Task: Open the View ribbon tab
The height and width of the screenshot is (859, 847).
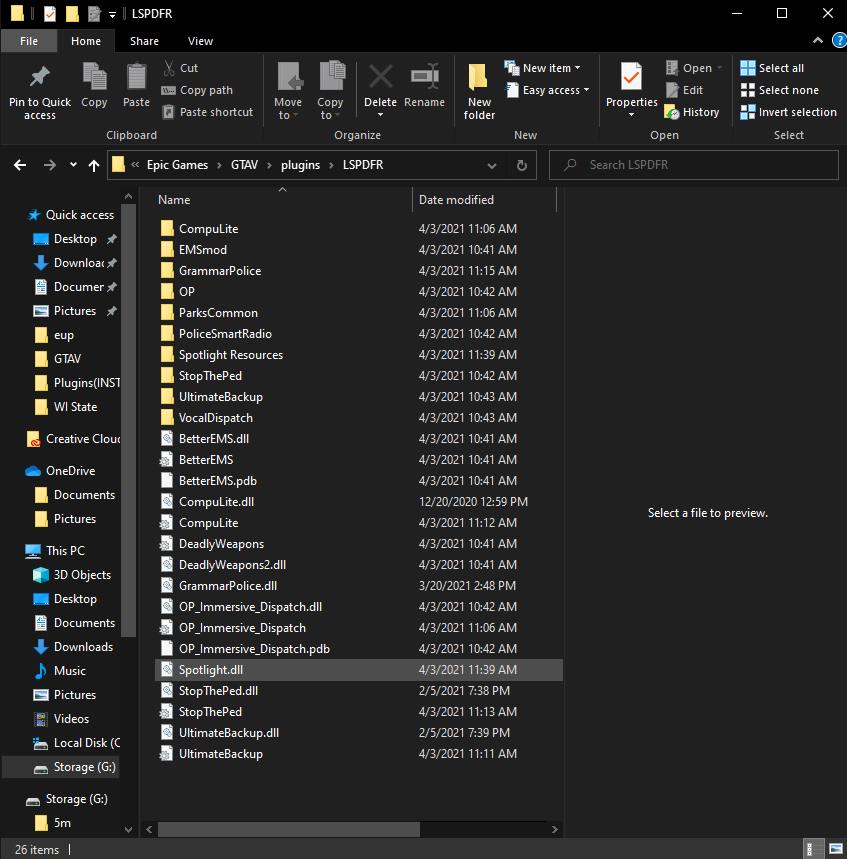Action: 200,41
